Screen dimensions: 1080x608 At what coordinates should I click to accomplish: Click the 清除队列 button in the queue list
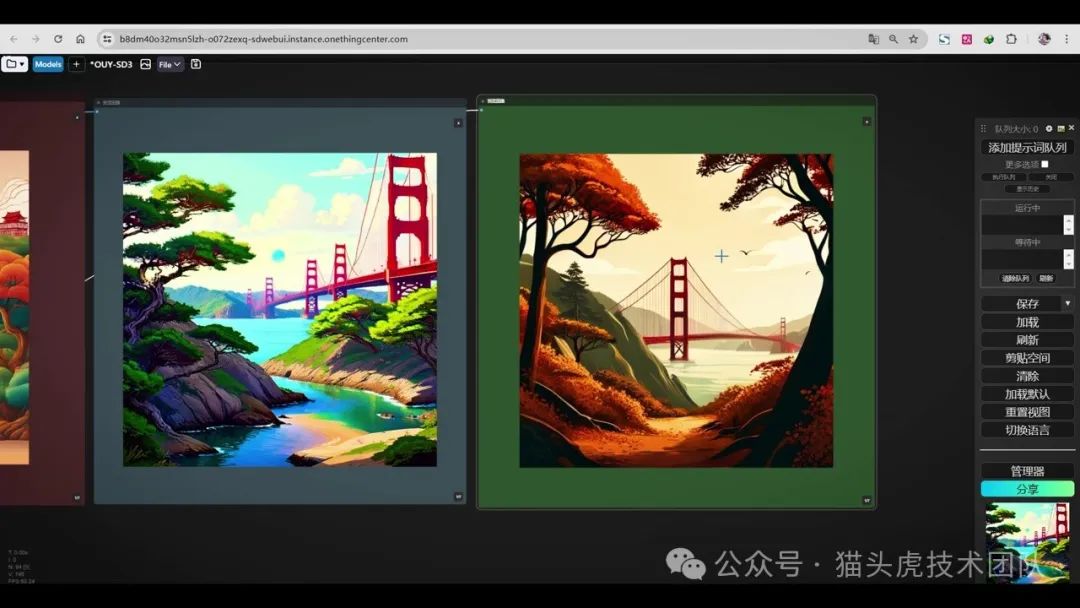click(1015, 278)
